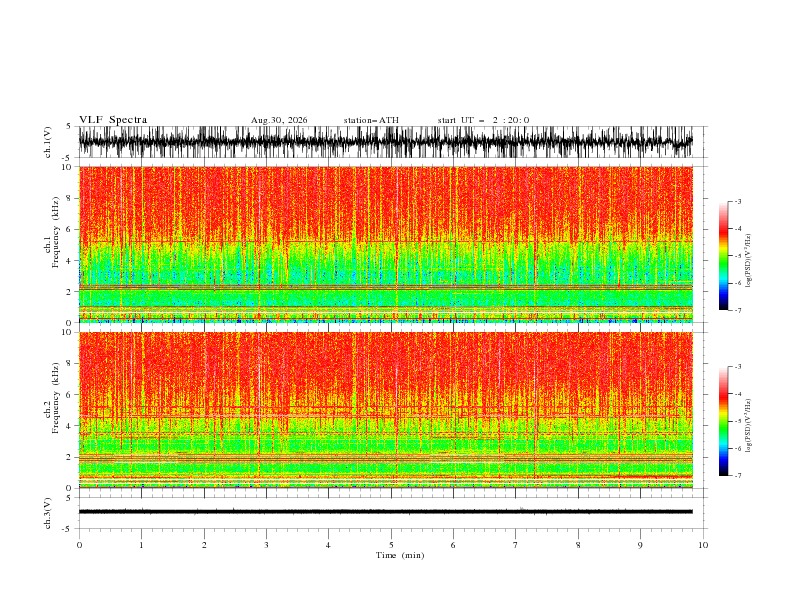Viewport: 792px width, 612px height.
Task: Click the ch.3 waveform trace panel
Action: [385, 512]
